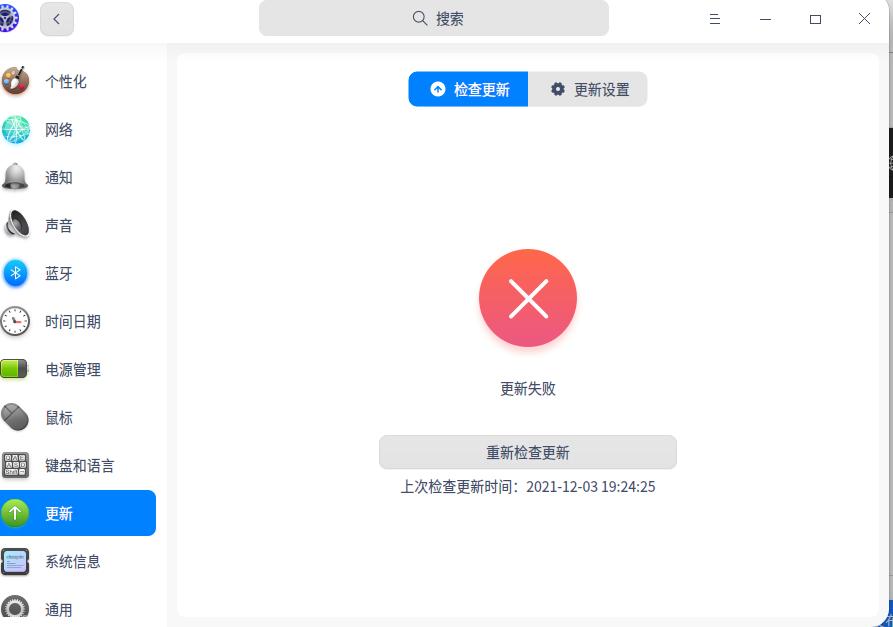Go back using the arrow button
Image resolution: width=893 pixels, height=627 pixels.
(57, 18)
